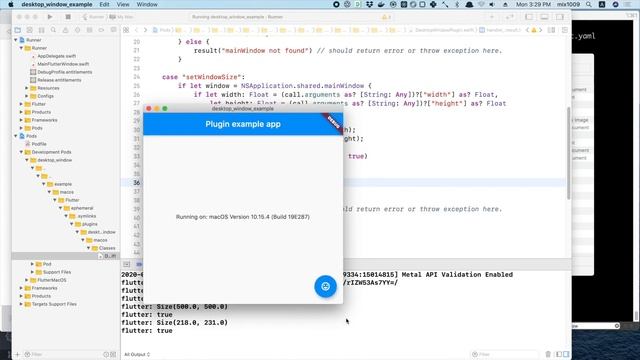
Task: Open the Test navigator diamond icon
Action: (77, 30)
